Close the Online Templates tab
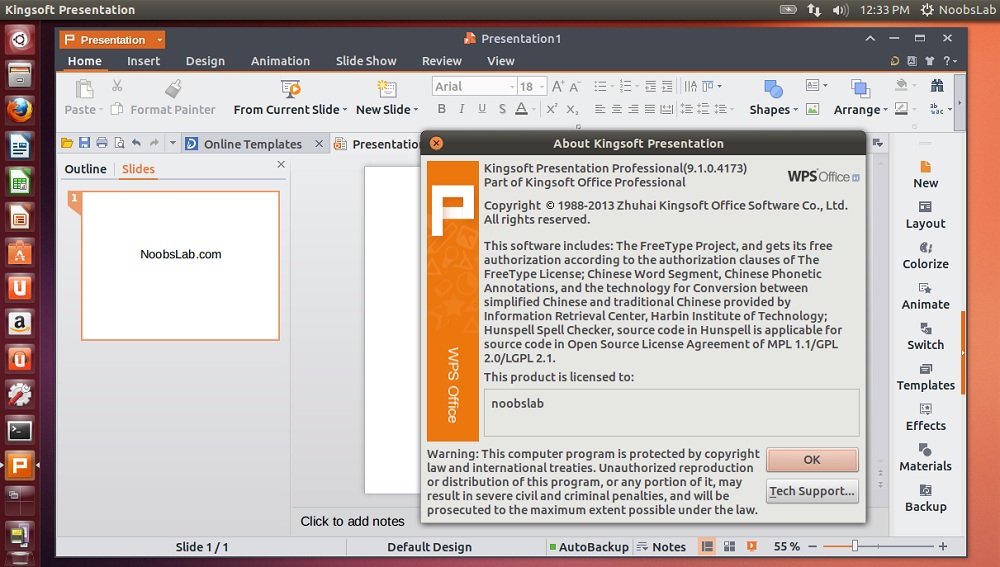The width and height of the screenshot is (1000, 567). pos(319,144)
